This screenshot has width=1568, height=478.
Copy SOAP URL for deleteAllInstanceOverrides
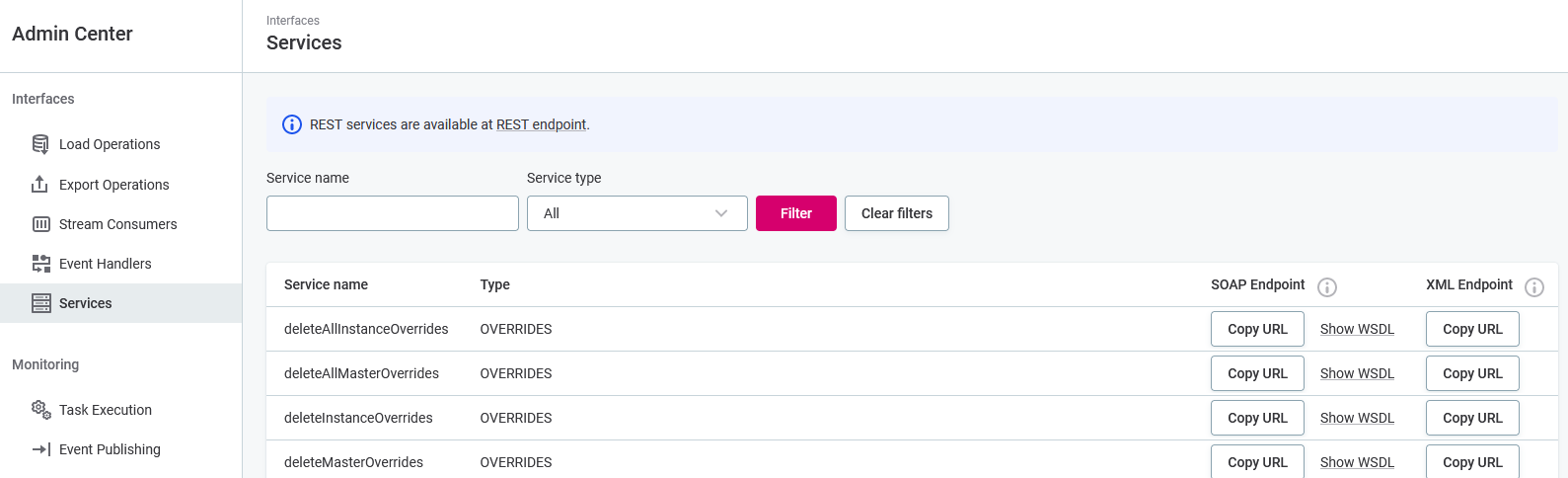(x=1257, y=329)
